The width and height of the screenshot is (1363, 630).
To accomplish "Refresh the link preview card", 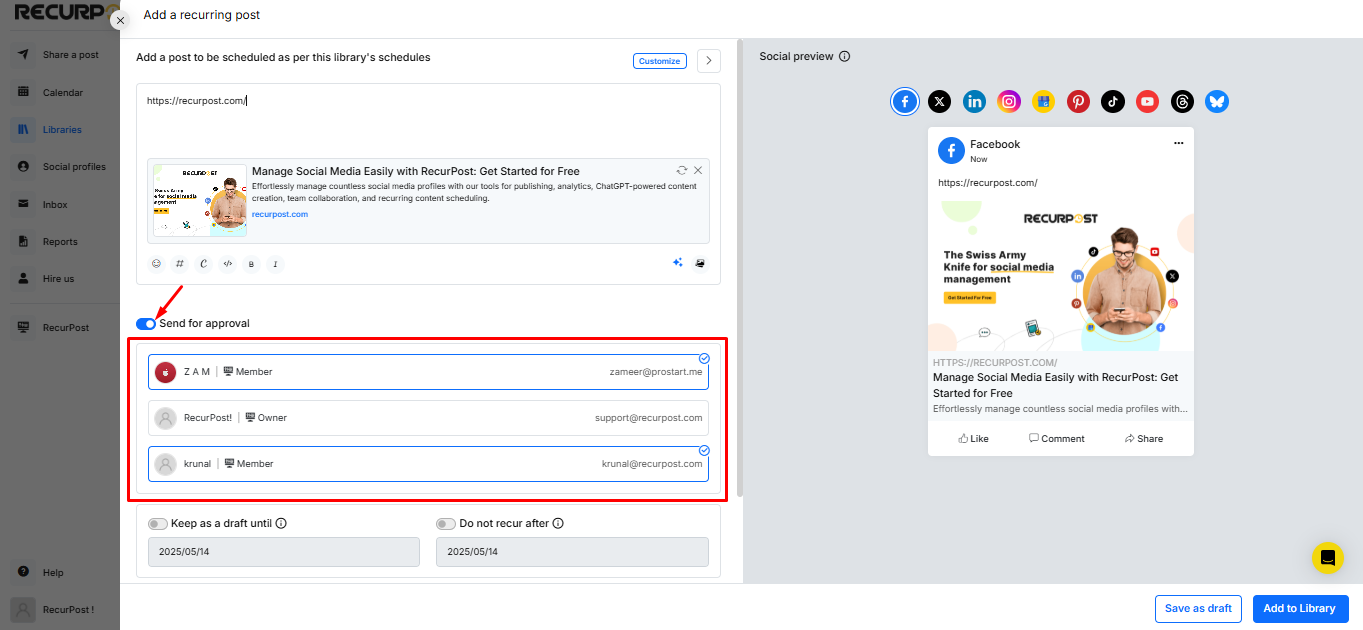I will pos(682,170).
